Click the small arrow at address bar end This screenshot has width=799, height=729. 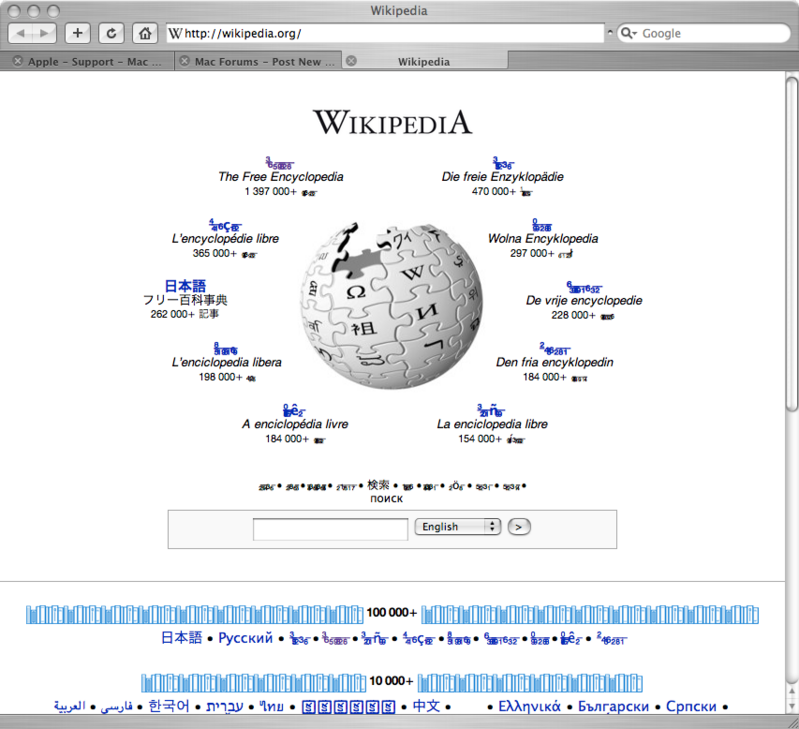click(x=610, y=32)
